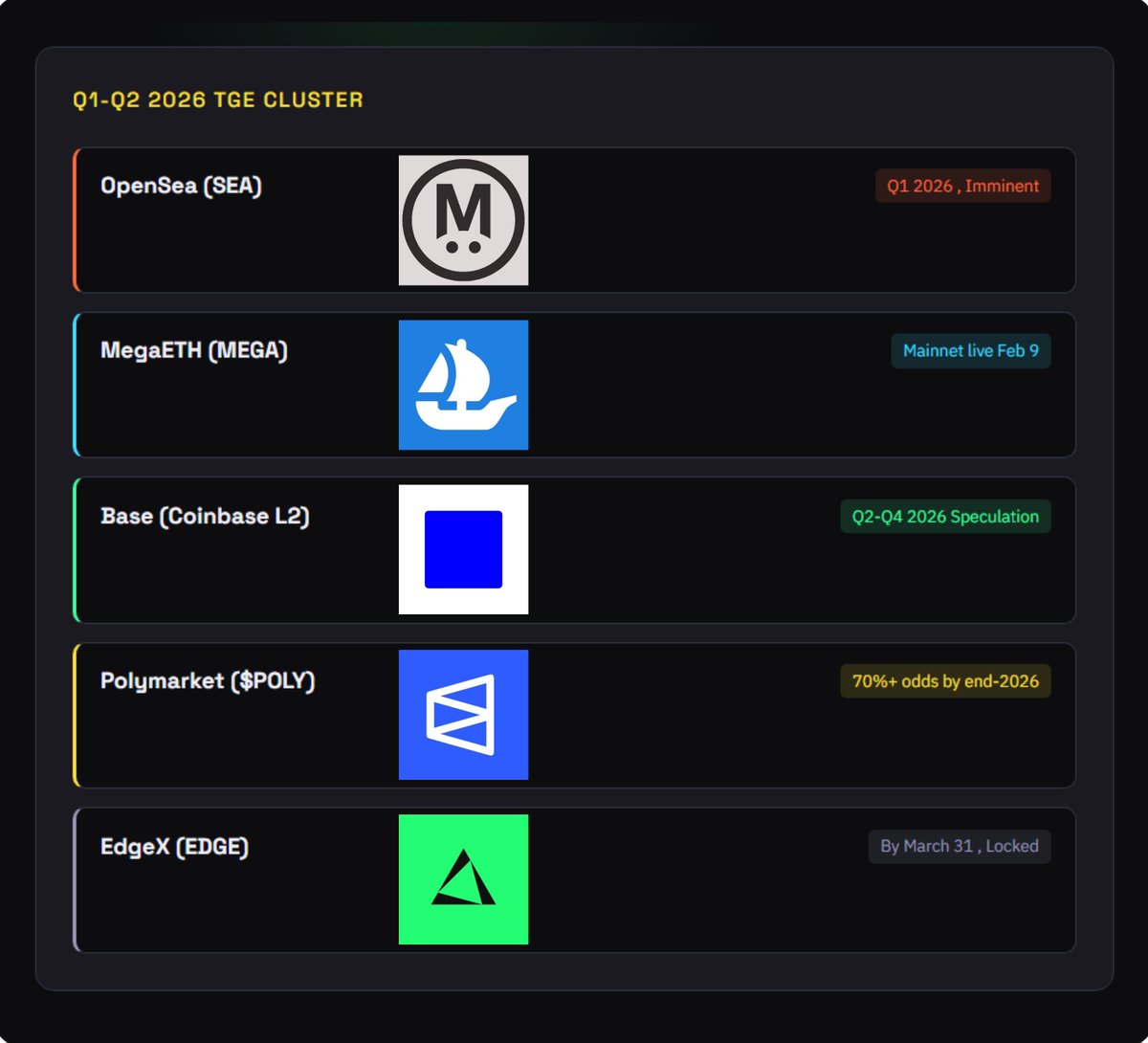This screenshot has width=1148, height=1043.
Task: Select the 'Q2-Q4 2026 Speculation' badge
Action: tap(945, 517)
